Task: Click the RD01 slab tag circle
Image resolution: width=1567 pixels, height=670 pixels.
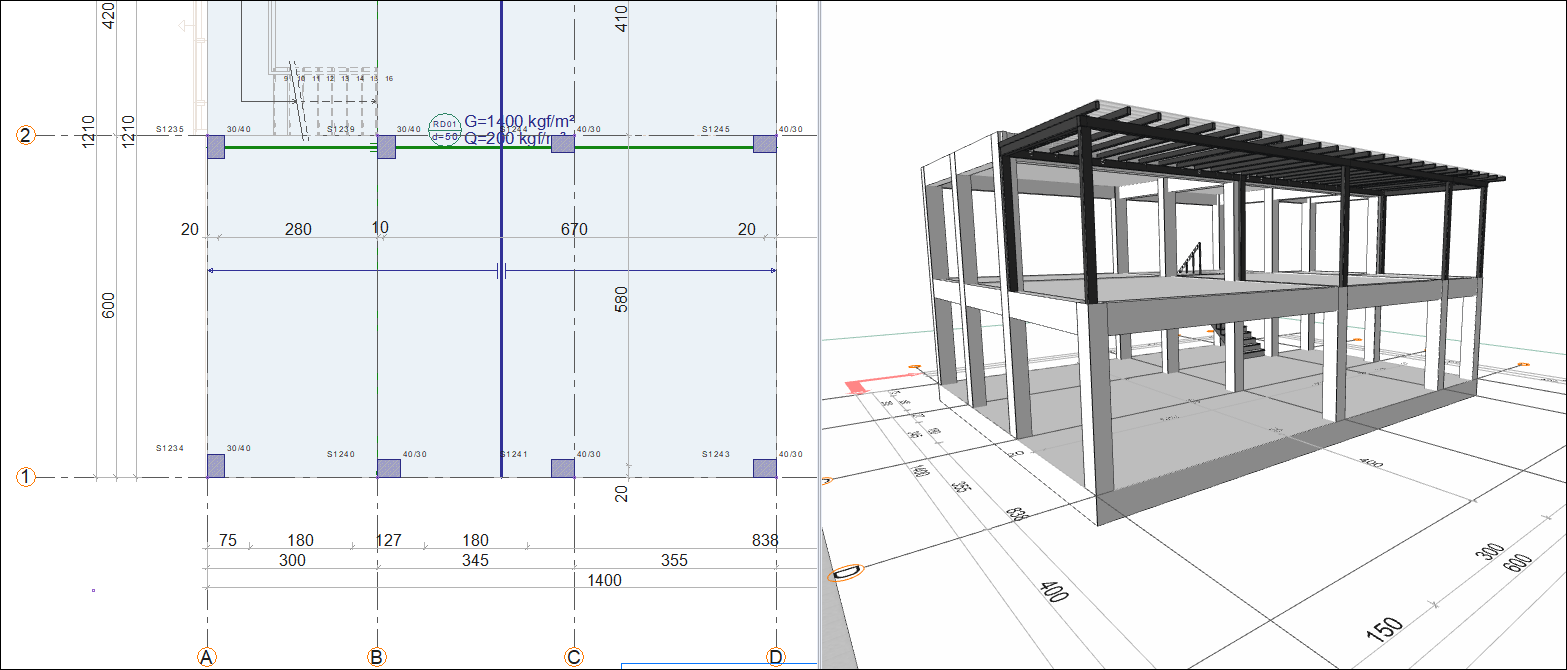Action: pyautogui.click(x=444, y=130)
